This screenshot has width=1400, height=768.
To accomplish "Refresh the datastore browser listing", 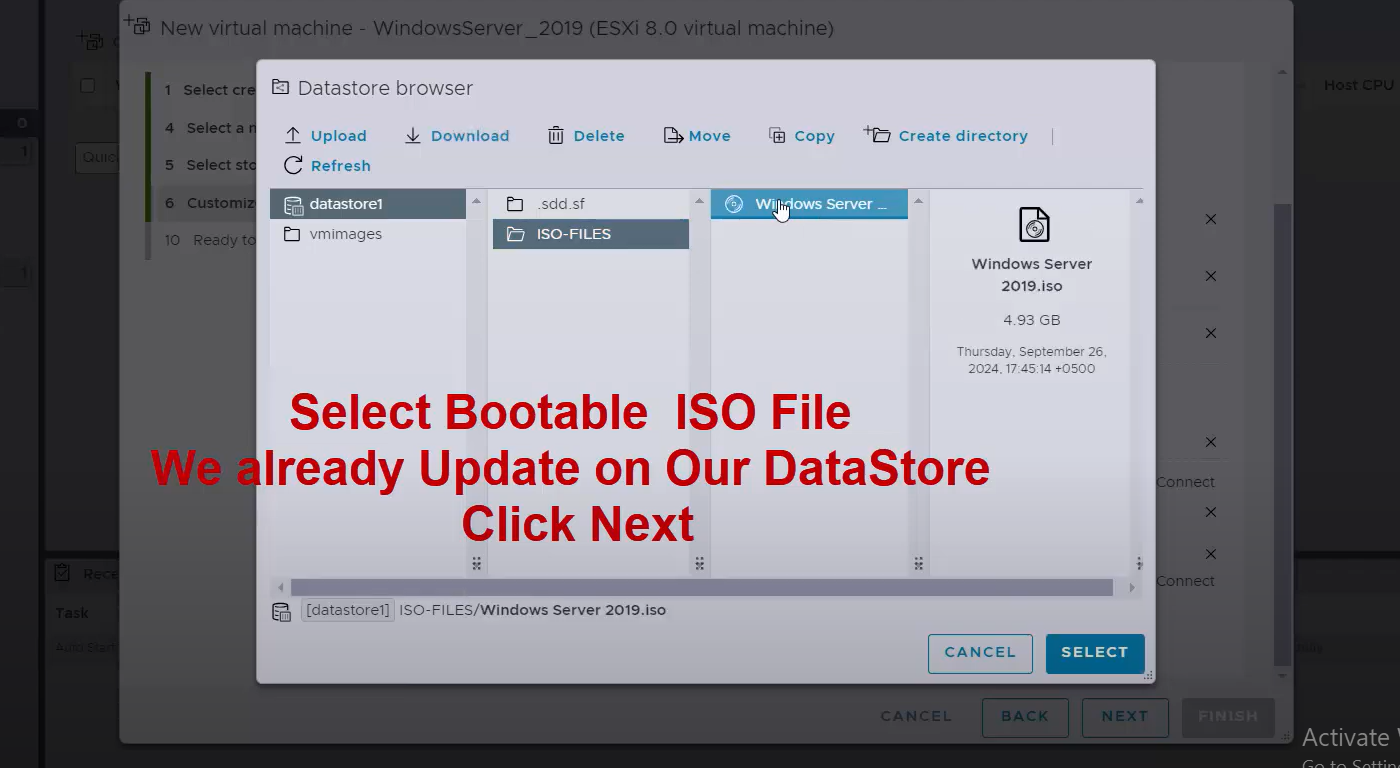I will 327,166.
